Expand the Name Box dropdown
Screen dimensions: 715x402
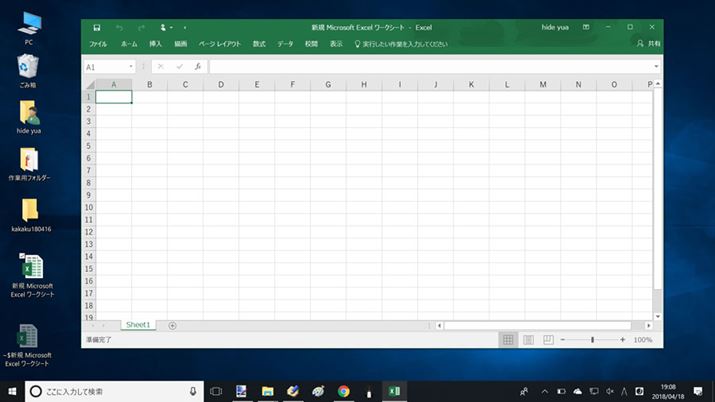tap(131, 67)
